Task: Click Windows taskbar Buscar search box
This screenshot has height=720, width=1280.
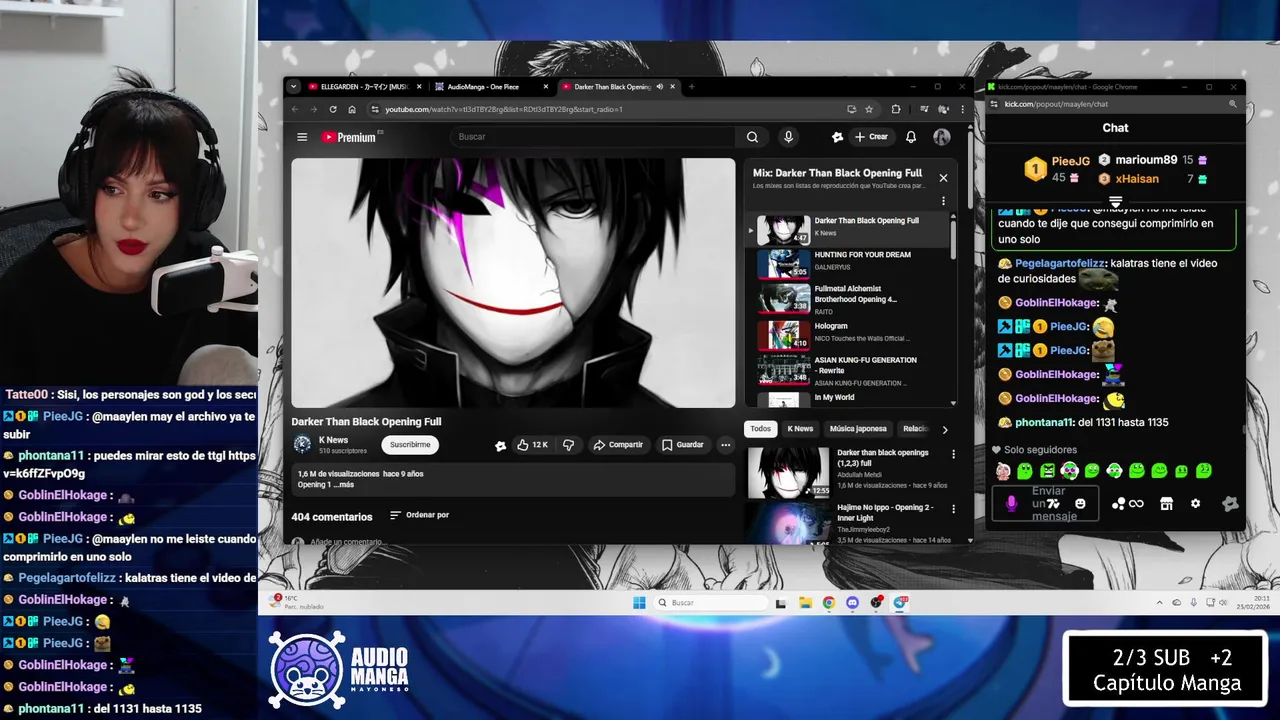Action: coord(711,603)
